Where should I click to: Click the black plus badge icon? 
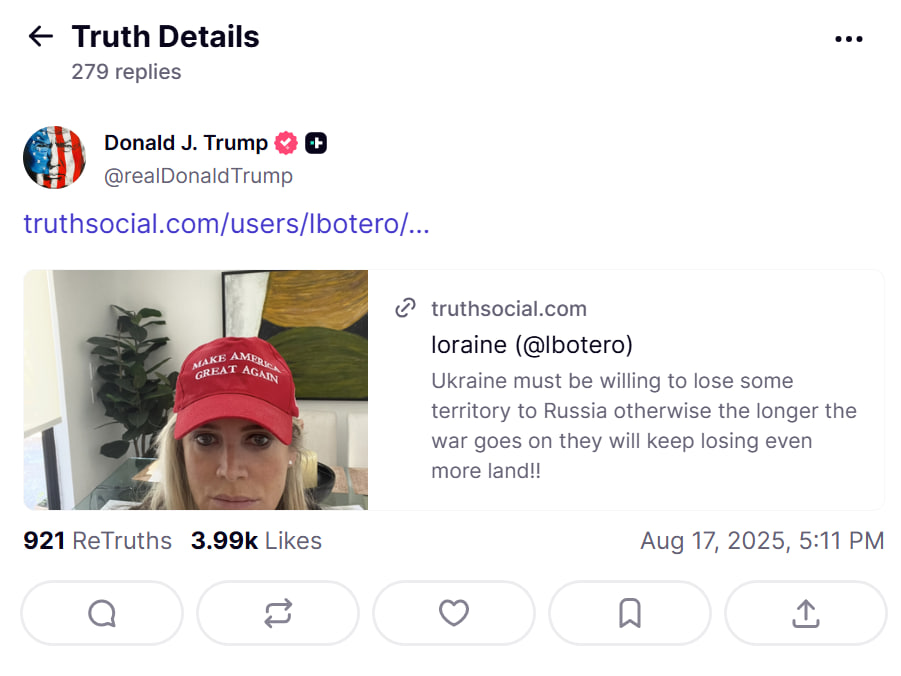(316, 143)
